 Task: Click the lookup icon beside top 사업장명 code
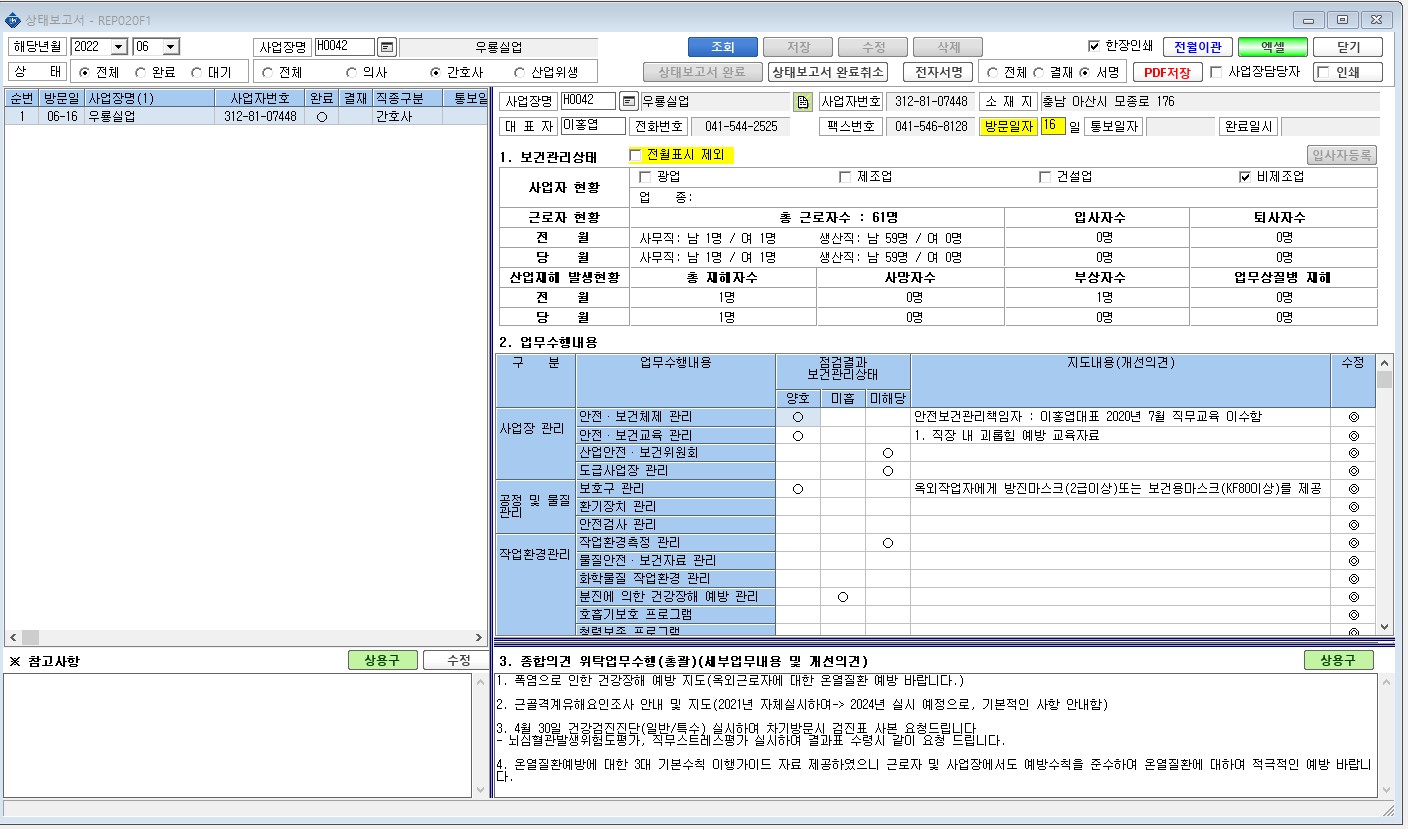tap(387, 47)
